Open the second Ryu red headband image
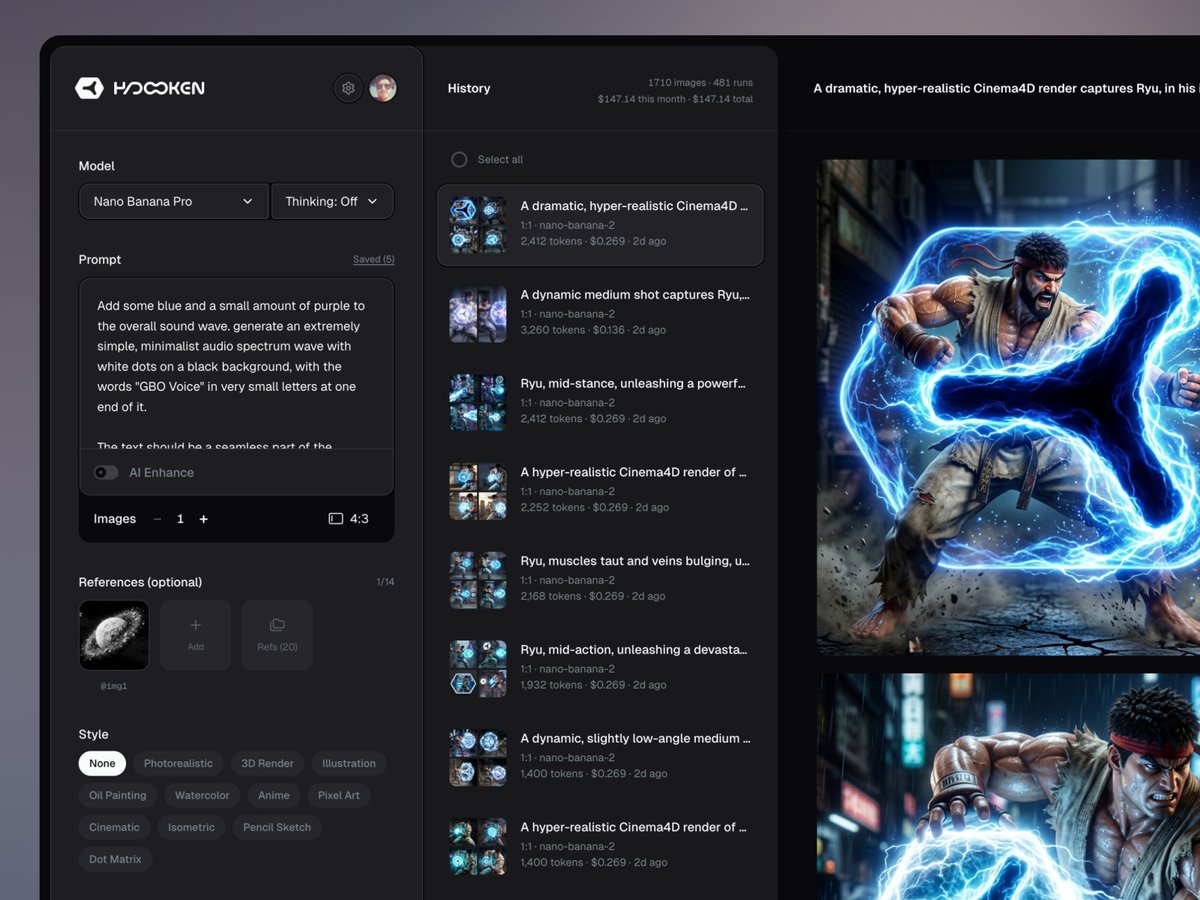1200x900 pixels. click(x=1008, y=786)
